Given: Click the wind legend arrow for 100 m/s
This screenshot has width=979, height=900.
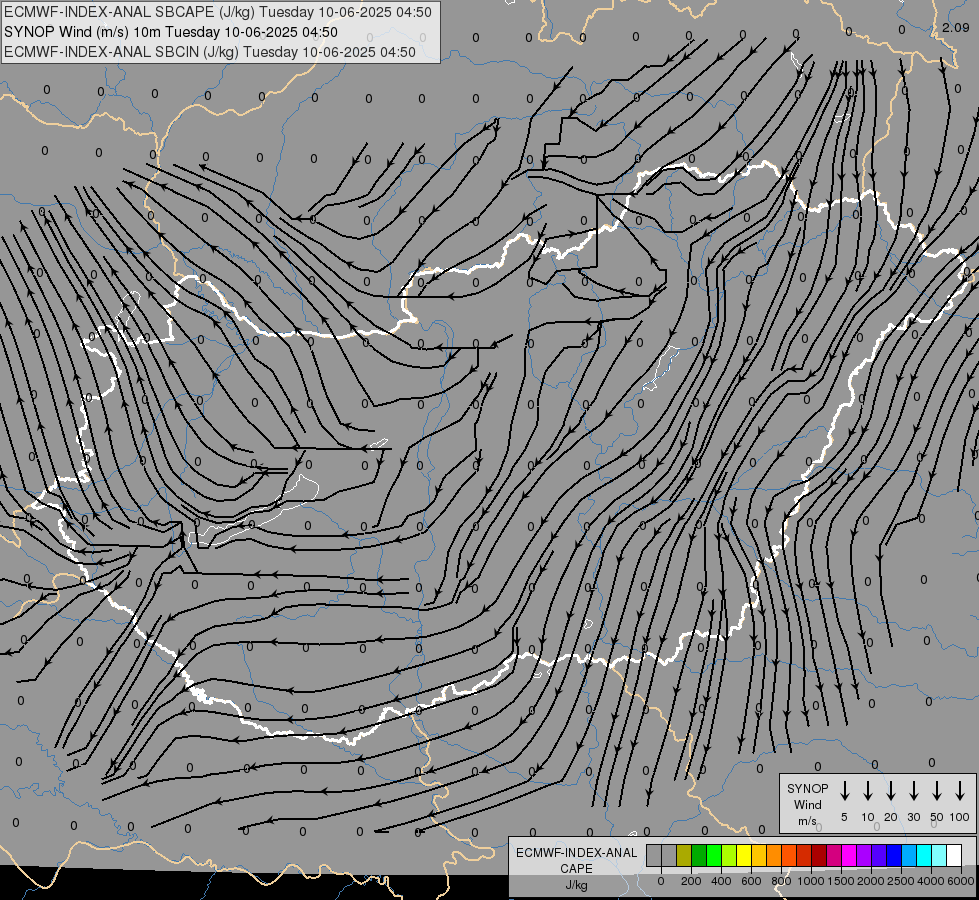Looking at the screenshot, I should coord(960,791).
